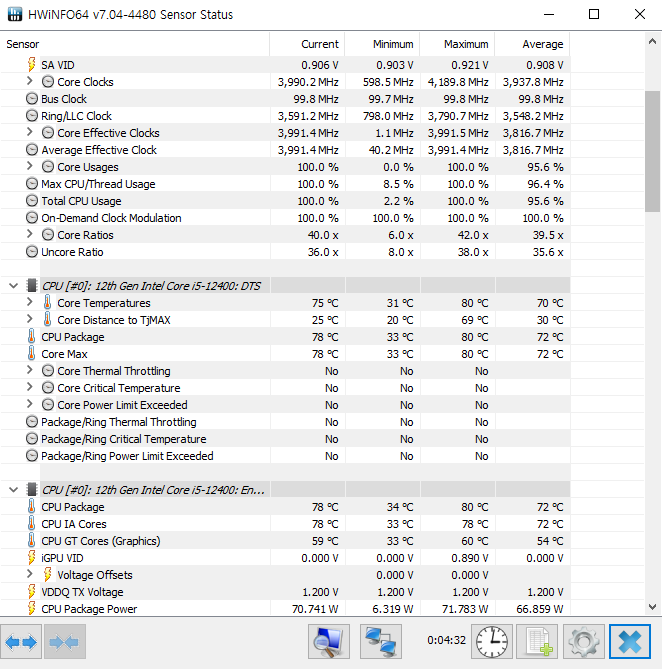Expand the Core Temperatures row

29,302
